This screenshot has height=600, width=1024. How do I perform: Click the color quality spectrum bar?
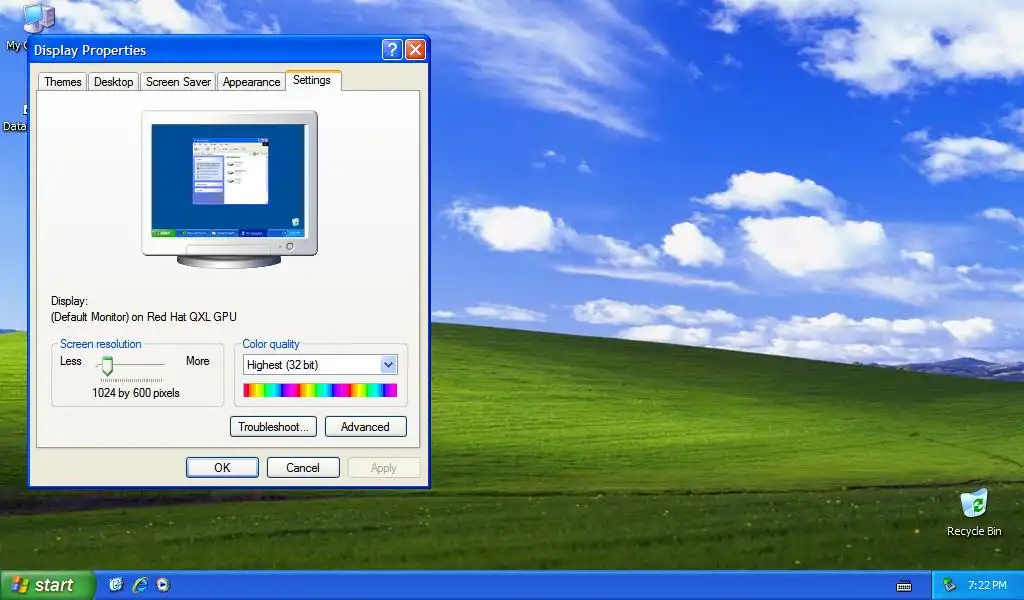coord(320,390)
